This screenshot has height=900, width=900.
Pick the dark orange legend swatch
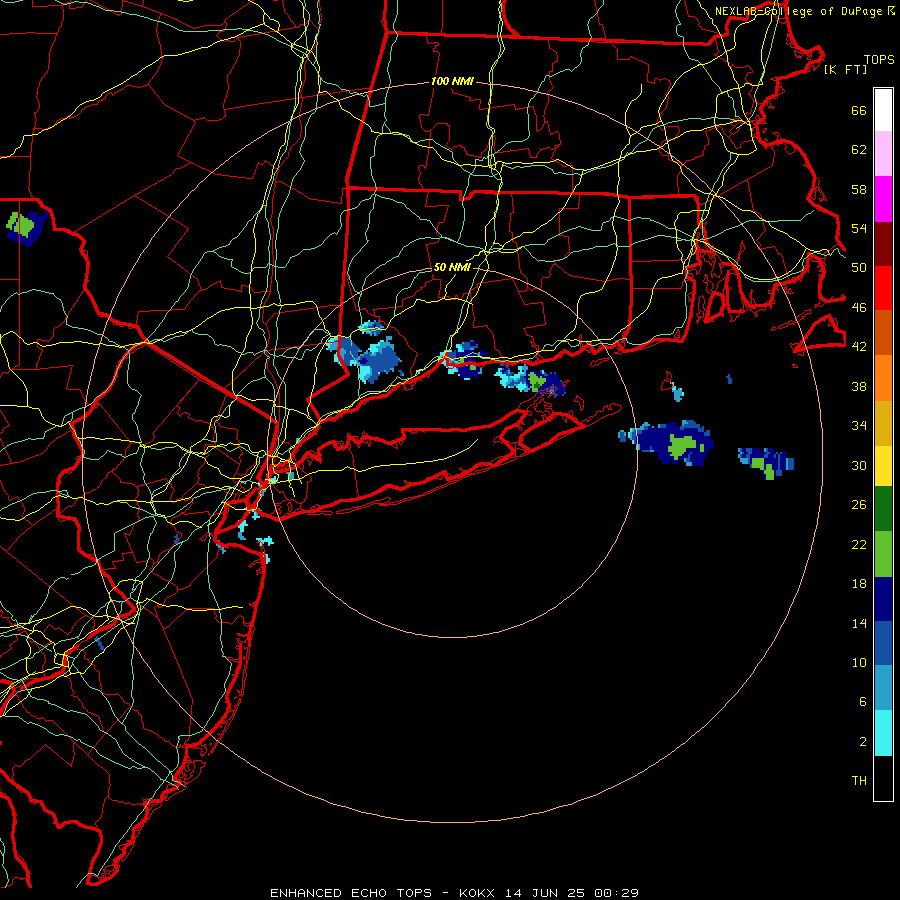tap(883, 333)
